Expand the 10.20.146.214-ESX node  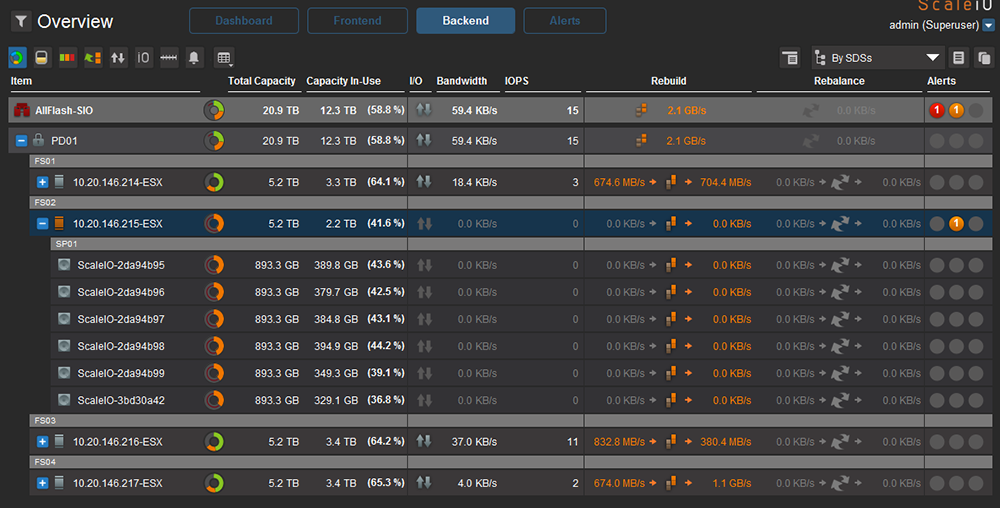pos(42,182)
